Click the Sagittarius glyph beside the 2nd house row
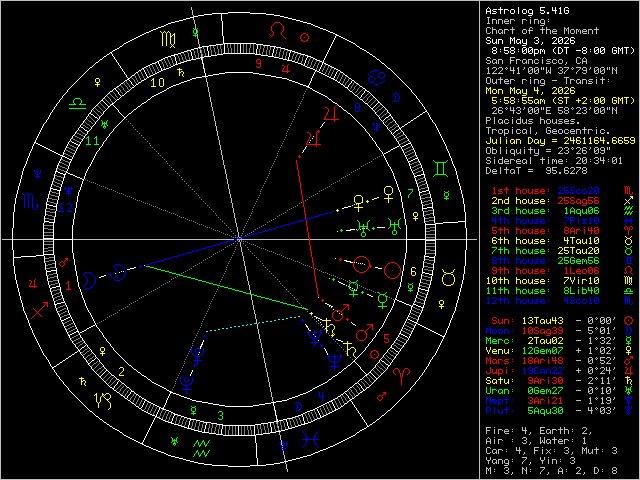Image resolution: width=640 pixels, height=480 pixels. [x=629, y=201]
